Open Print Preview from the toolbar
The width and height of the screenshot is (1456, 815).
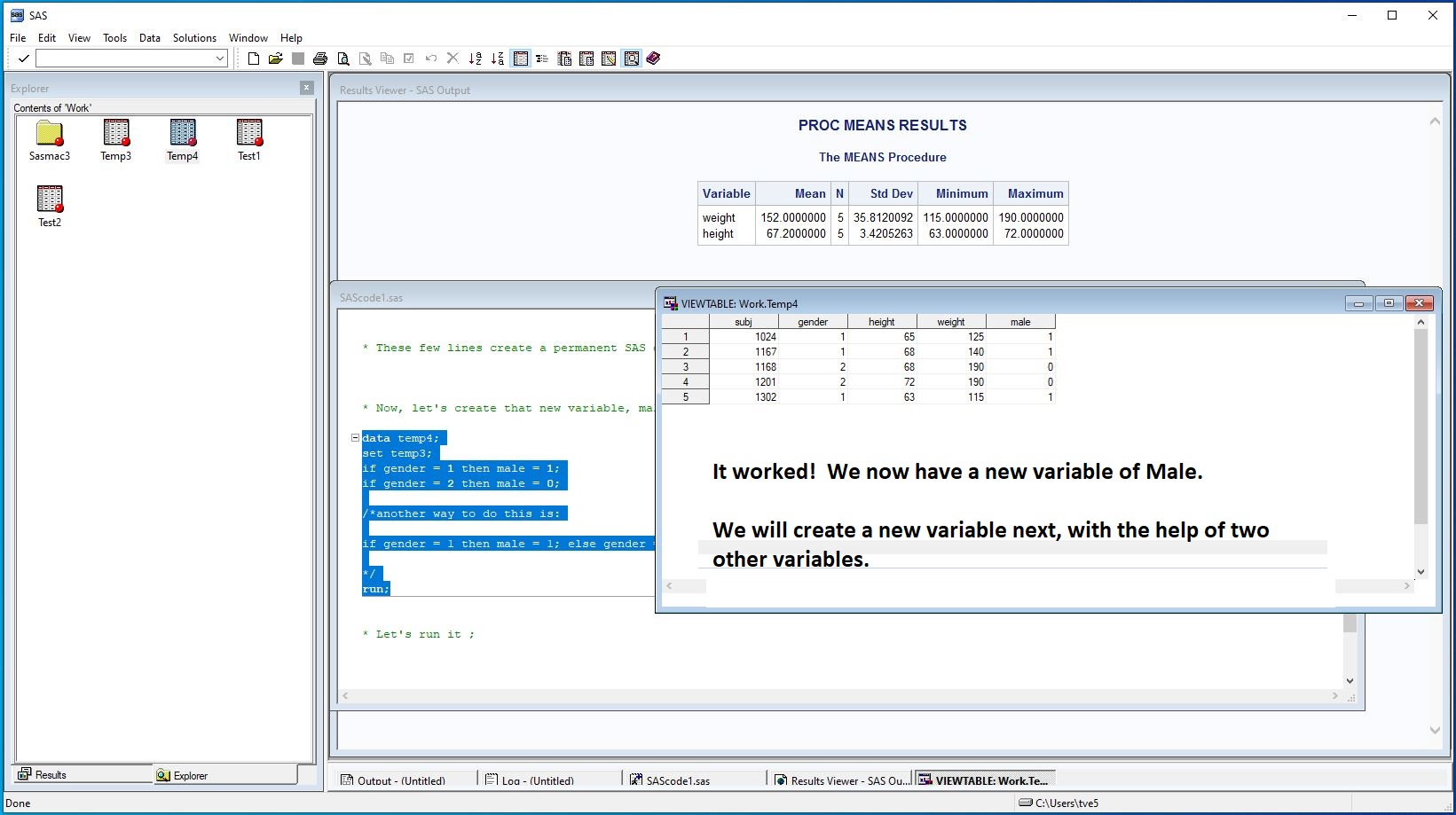coord(342,59)
